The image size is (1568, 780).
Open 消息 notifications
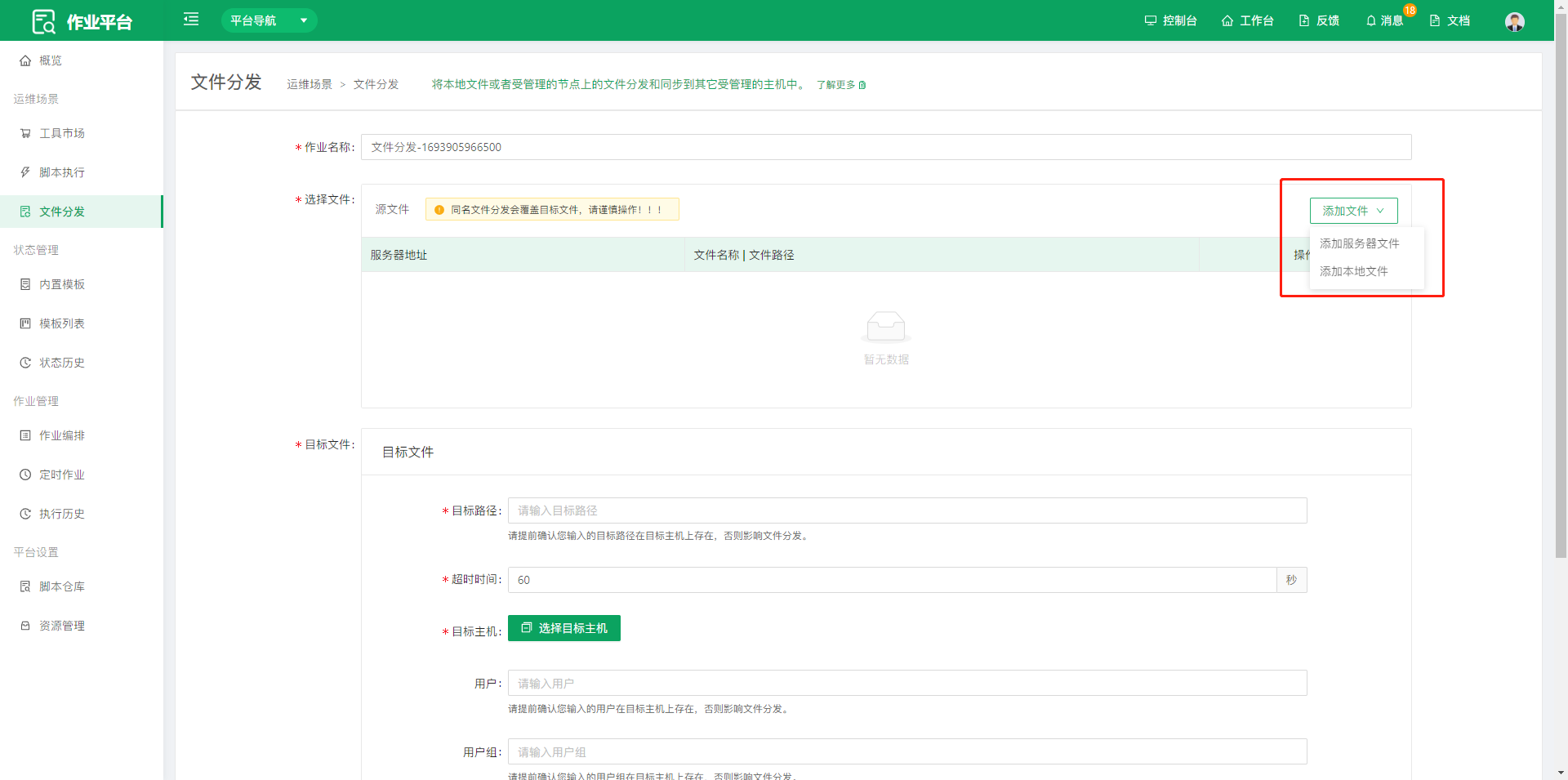1385,20
